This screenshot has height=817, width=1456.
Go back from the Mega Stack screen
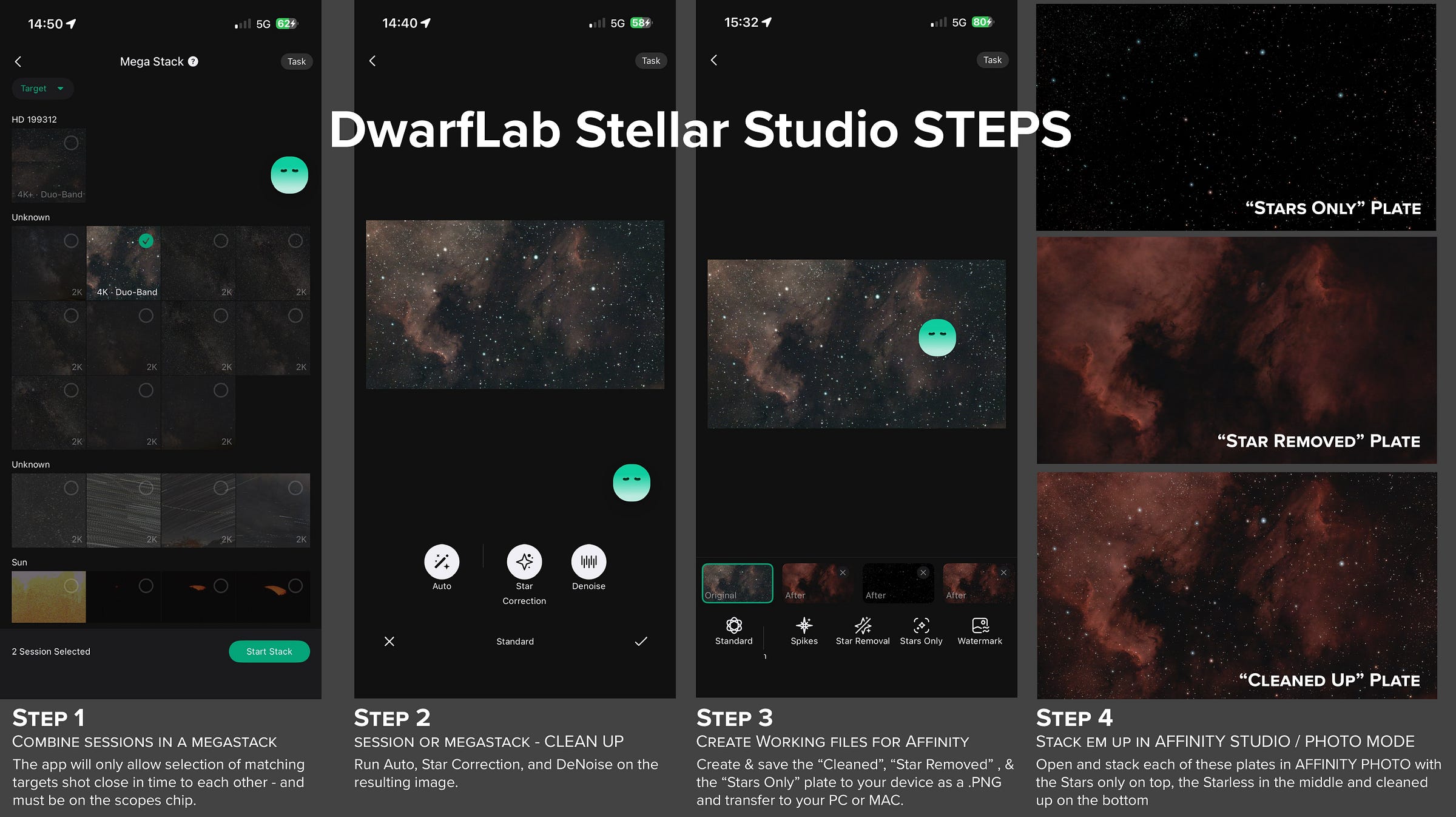tap(18, 61)
